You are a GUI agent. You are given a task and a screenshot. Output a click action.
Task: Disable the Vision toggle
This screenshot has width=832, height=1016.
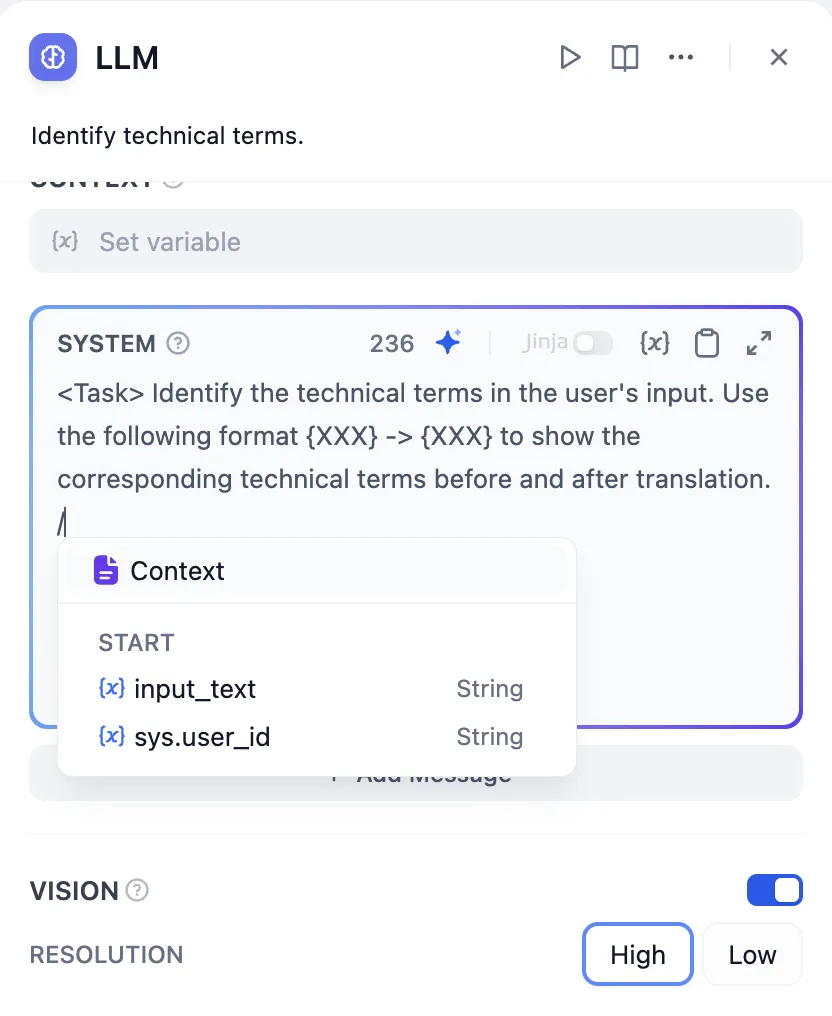pyautogui.click(x=774, y=890)
